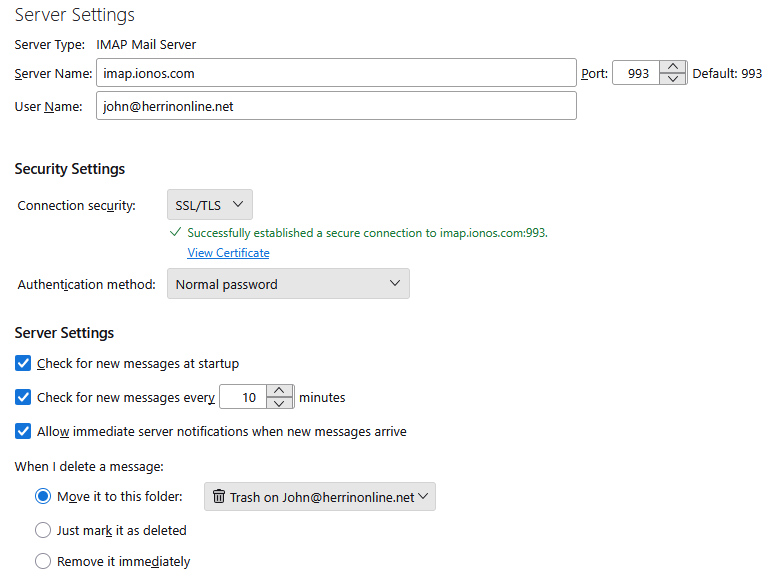Click the Server Name input field
Viewport: 781px width, 574px height.
point(336,74)
